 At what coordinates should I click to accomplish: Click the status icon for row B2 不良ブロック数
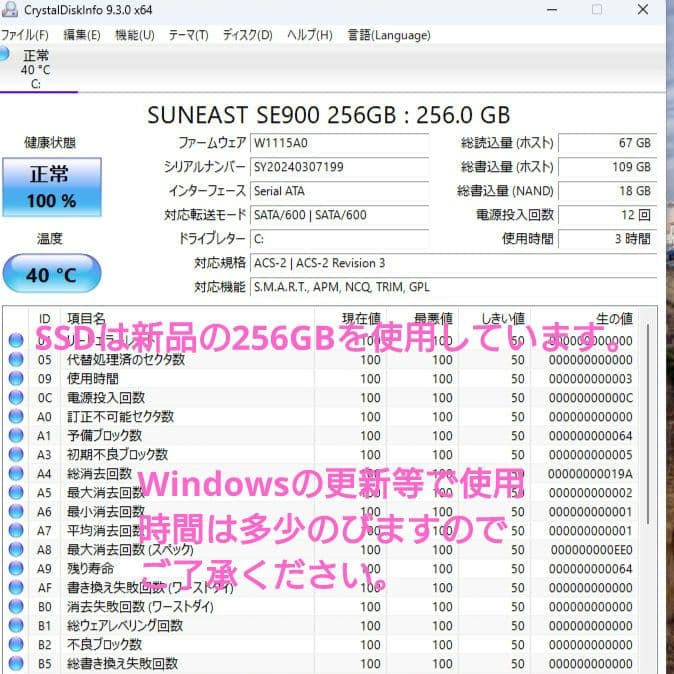pos(16,644)
